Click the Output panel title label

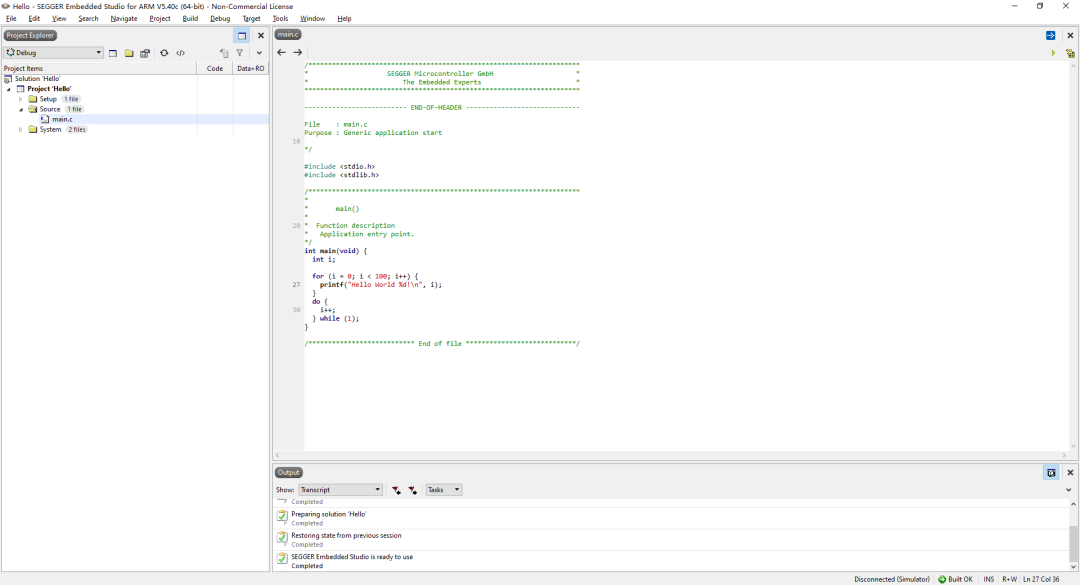click(x=289, y=473)
